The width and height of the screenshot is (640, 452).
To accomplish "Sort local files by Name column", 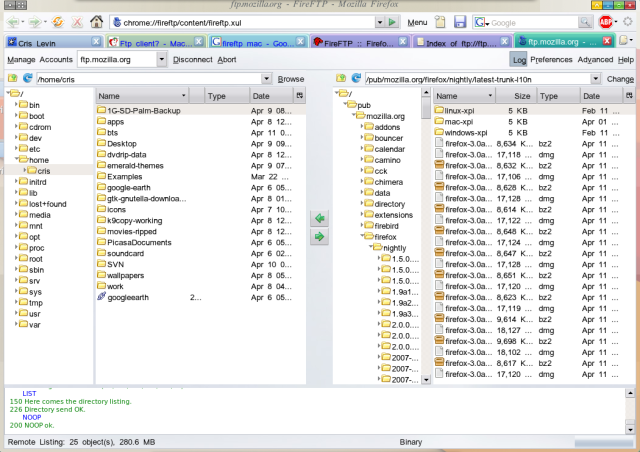I will tap(142, 96).
